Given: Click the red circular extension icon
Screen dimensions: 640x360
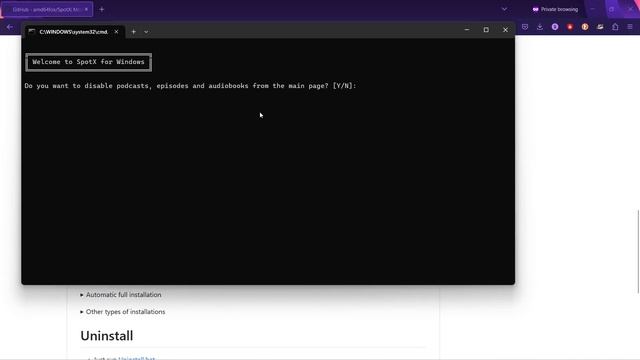Looking at the screenshot, I should tap(570, 27).
